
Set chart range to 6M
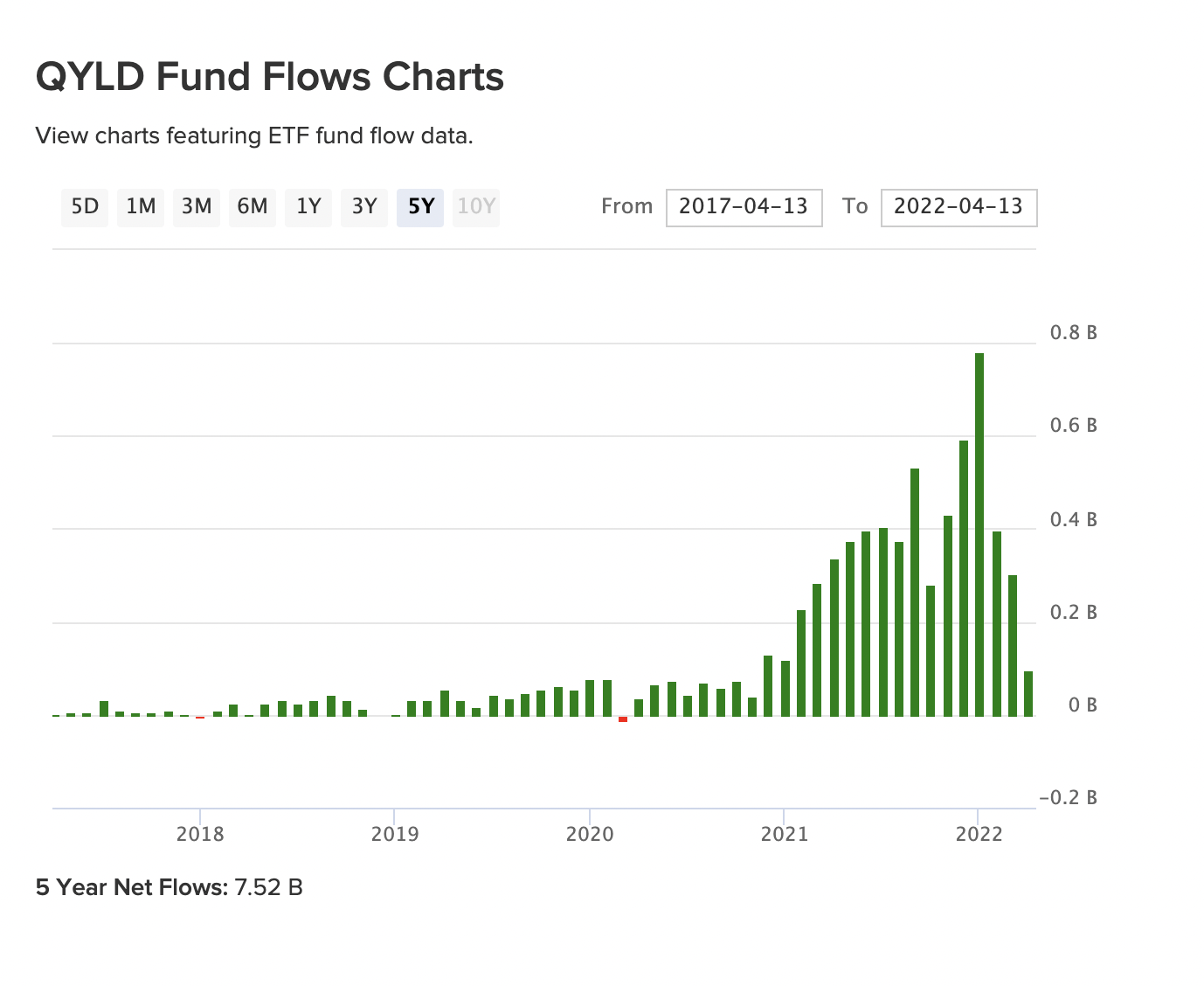coord(253,207)
